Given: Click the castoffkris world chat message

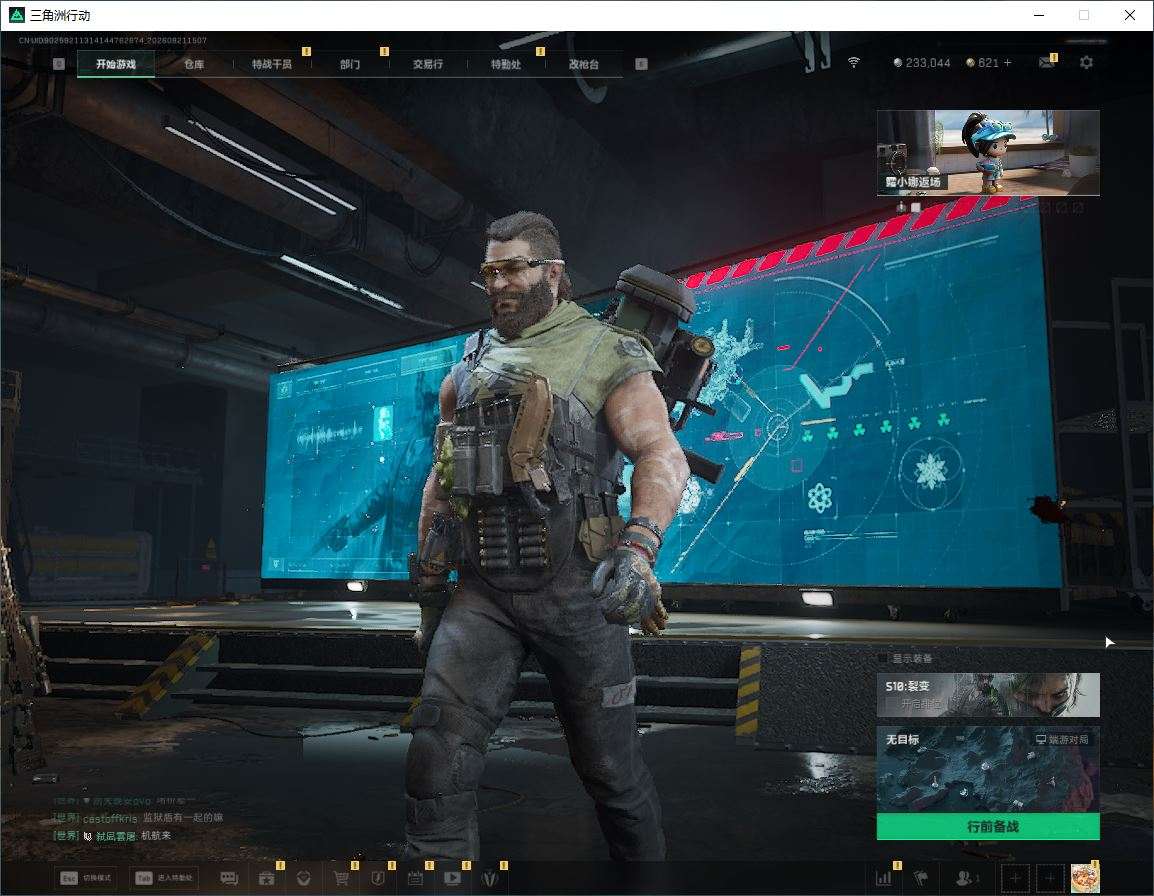Looking at the screenshot, I should pos(138,818).
